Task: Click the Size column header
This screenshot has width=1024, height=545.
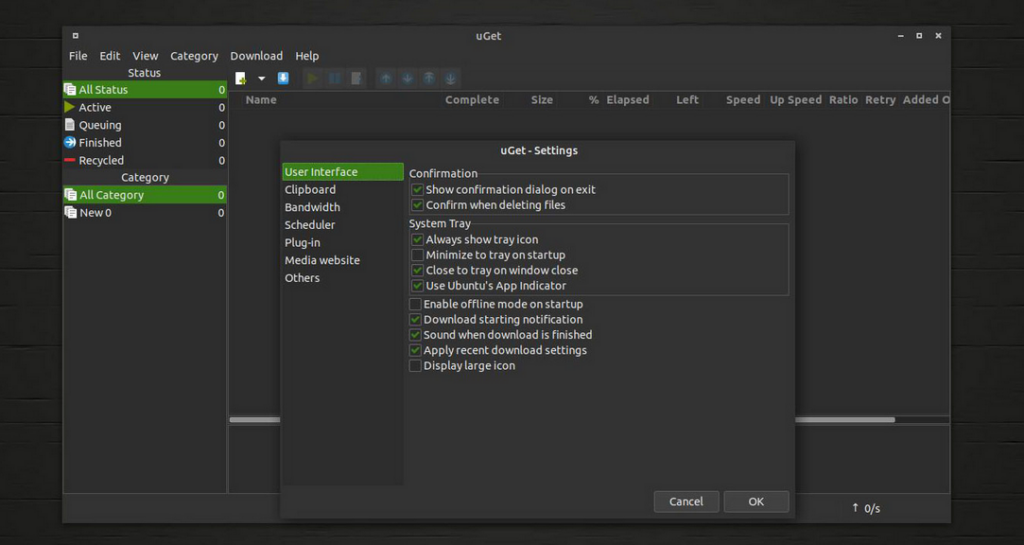Action: 542,100
